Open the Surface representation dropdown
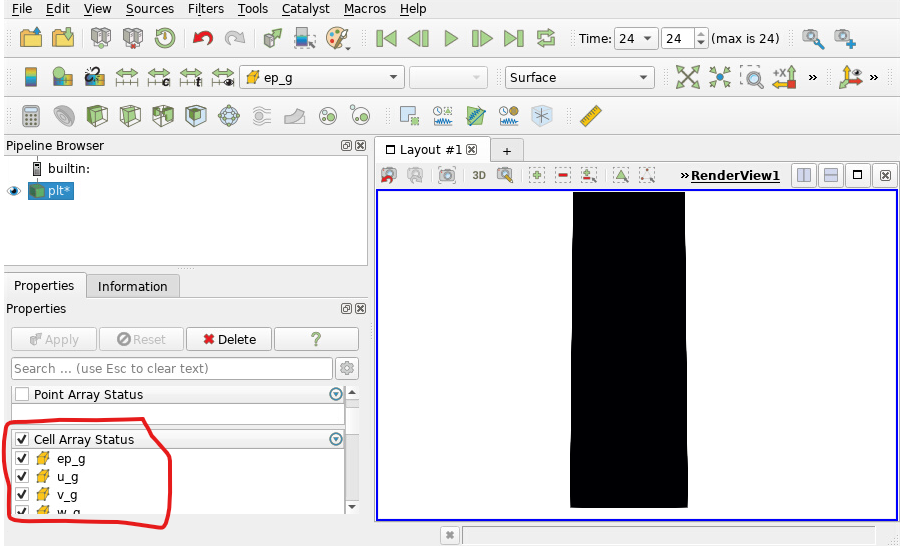Viewport: 900px width, 546px height. click(580, 78)
